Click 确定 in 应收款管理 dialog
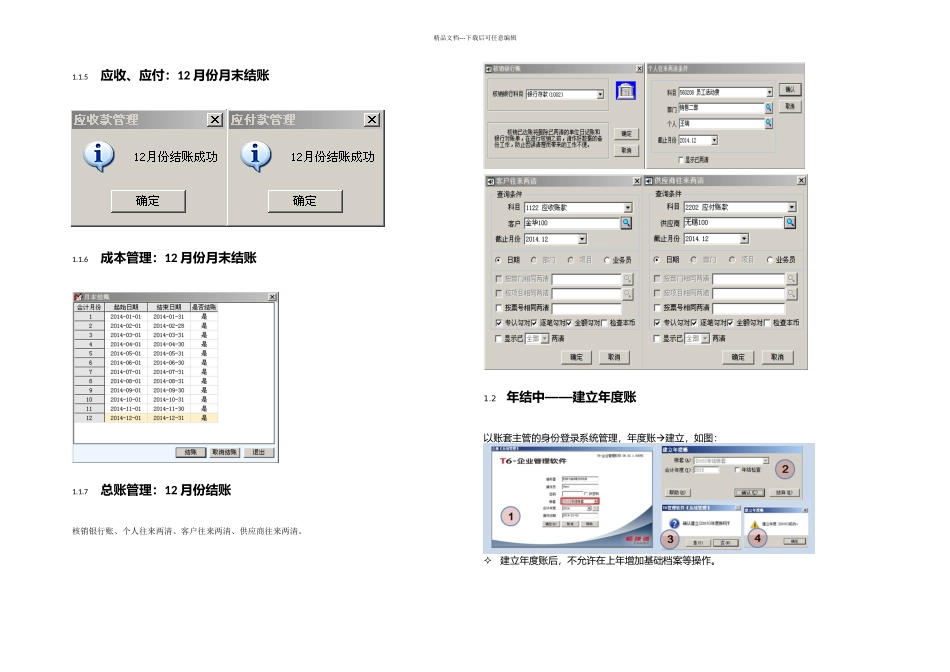The image size is (950, 672). pyautogui.click(x=148, y=201)
